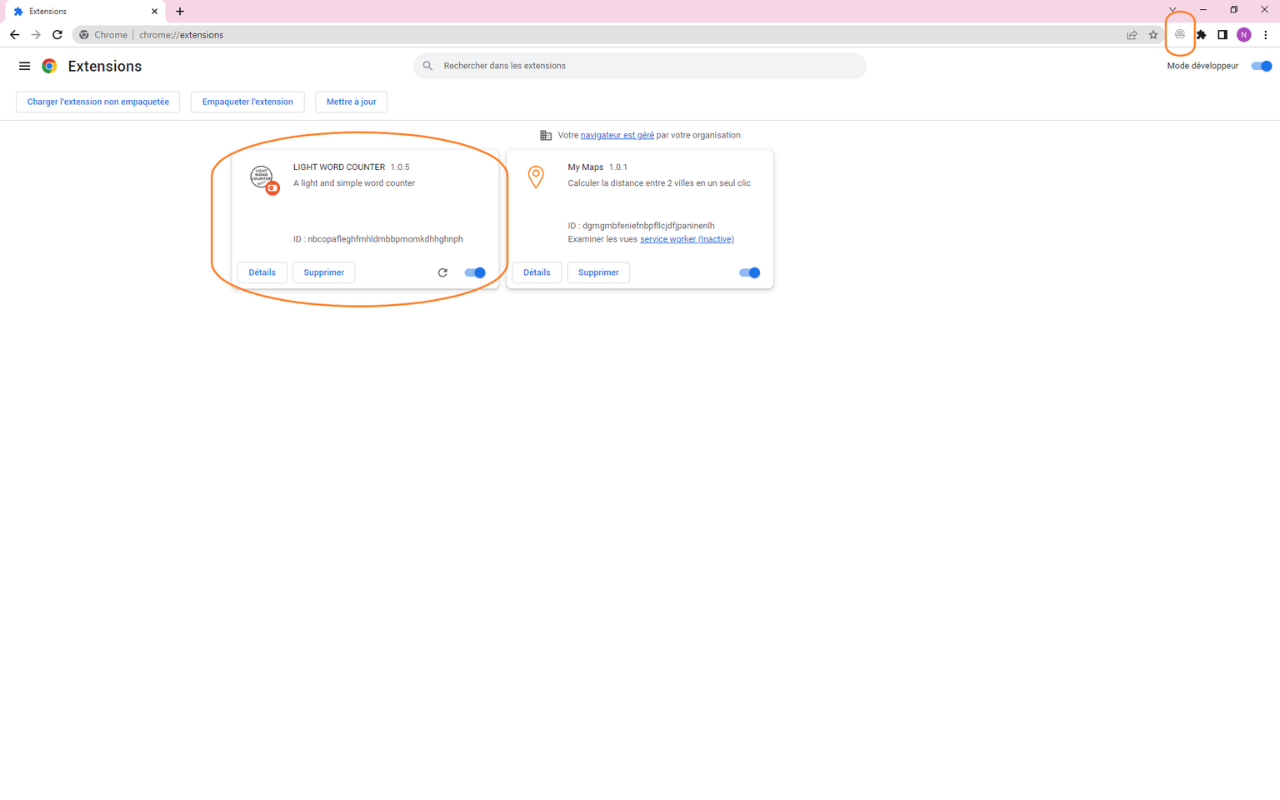The width and height of the screenshot is (1280, 800).
Task: Click the LIGHT WORD COUNTER title text
Action: pyautogui.click(x=339, y=167)
